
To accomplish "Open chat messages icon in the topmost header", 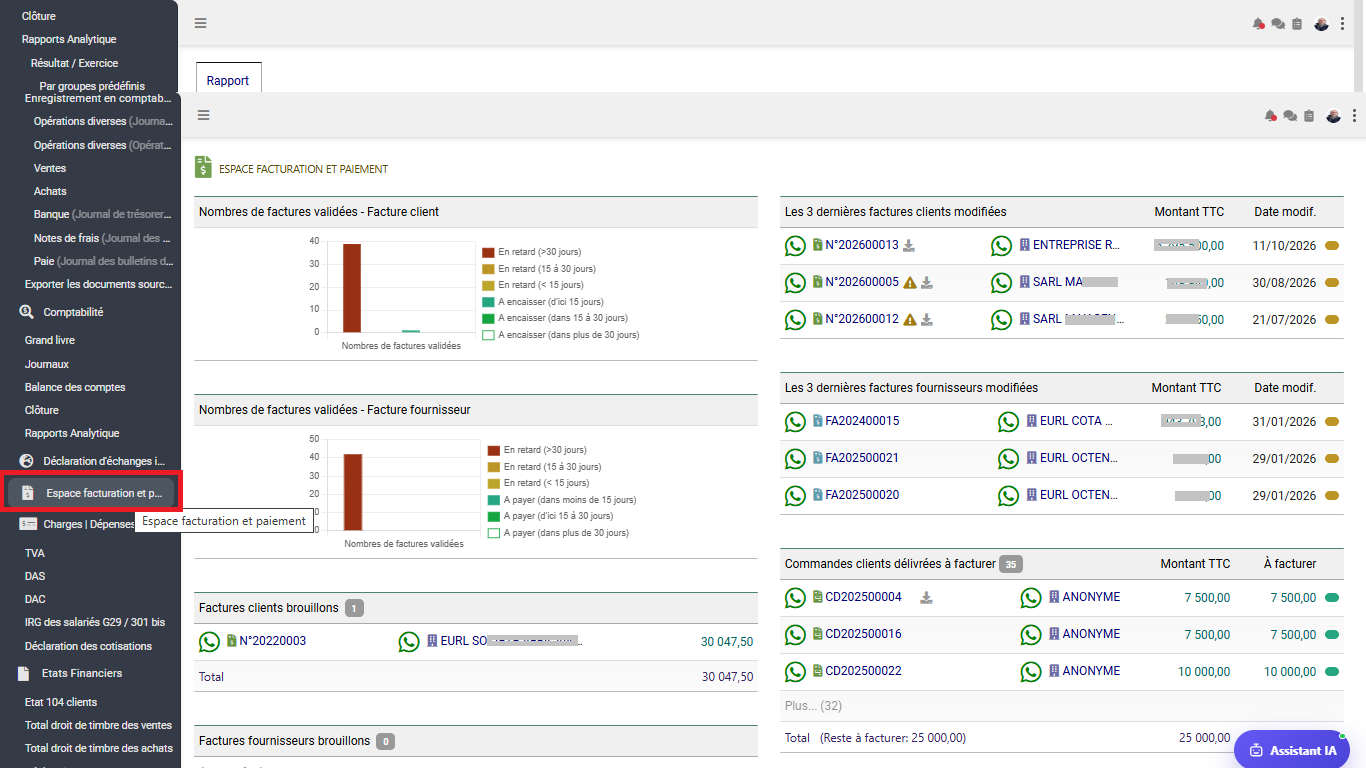I will pyautogui.click(x=1278, y=24).
